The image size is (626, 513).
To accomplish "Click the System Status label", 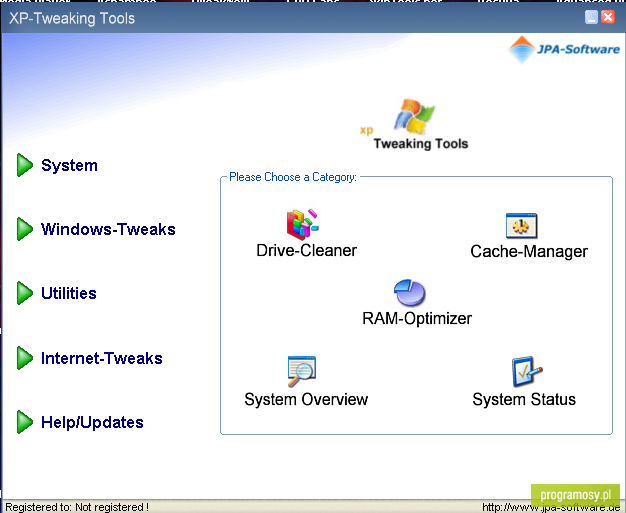I will [x=524, y=399].
